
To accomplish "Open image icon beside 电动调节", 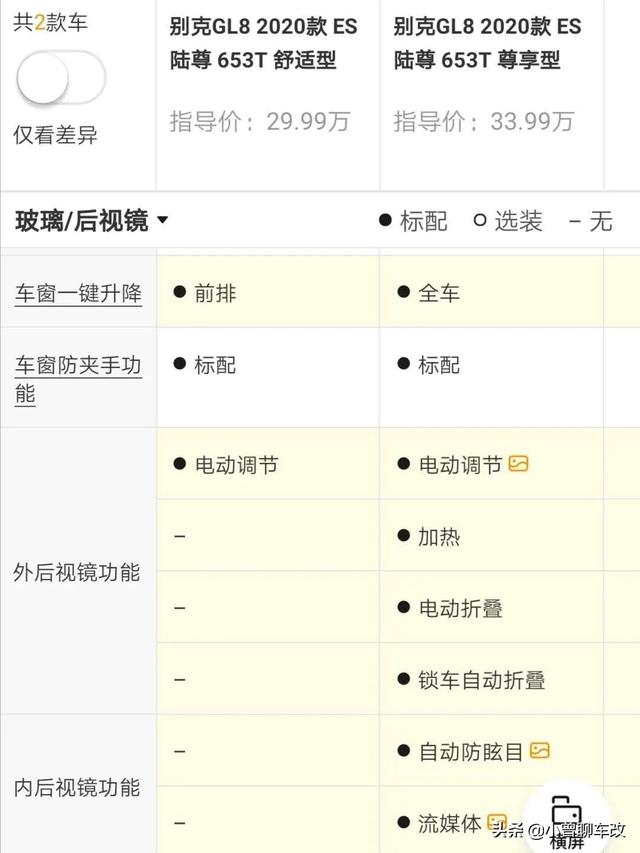I will (x=518, y=464).
